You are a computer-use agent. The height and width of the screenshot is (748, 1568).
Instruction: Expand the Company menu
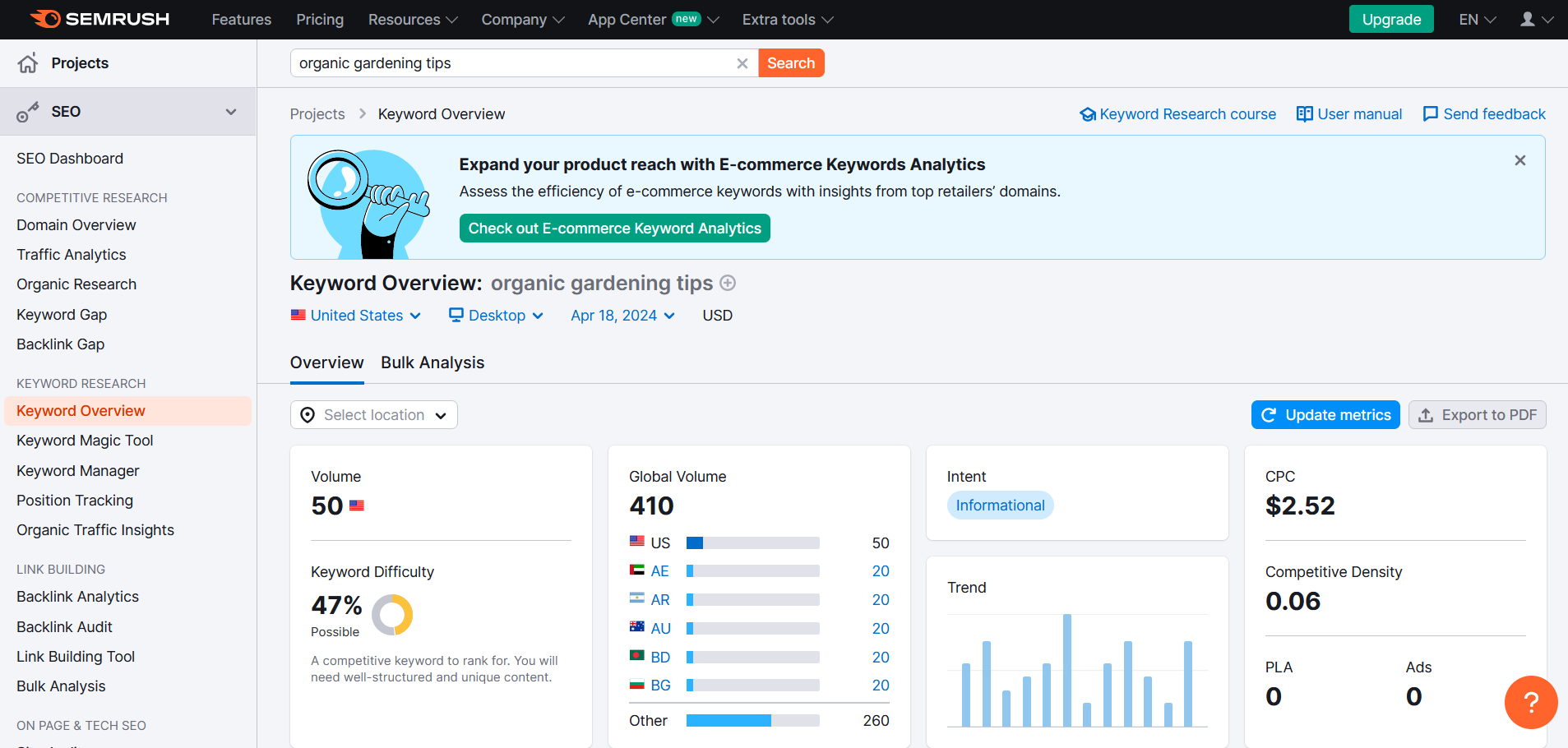coord(523,19)
